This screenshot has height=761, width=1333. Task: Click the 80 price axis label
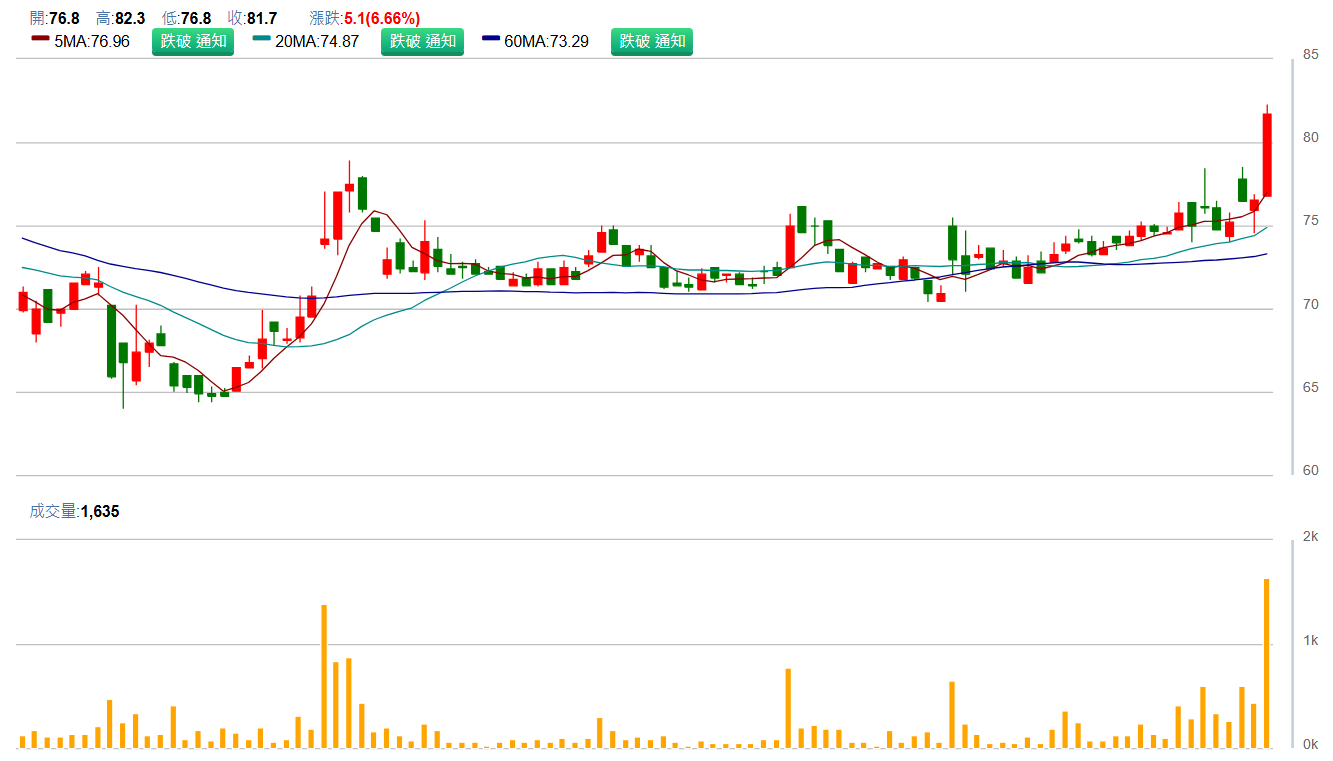point(1310,137)
